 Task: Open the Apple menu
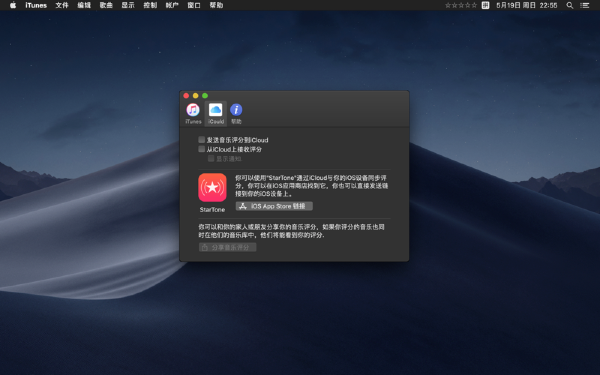click(x=13, y=5)
